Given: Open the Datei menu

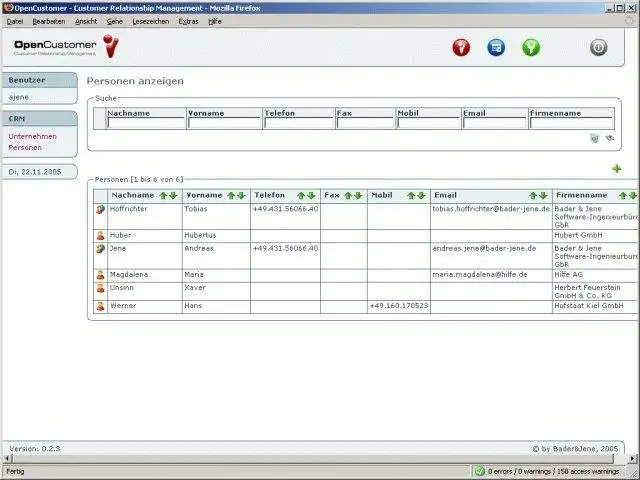Looking at the screenshot, I should (15, 22).
